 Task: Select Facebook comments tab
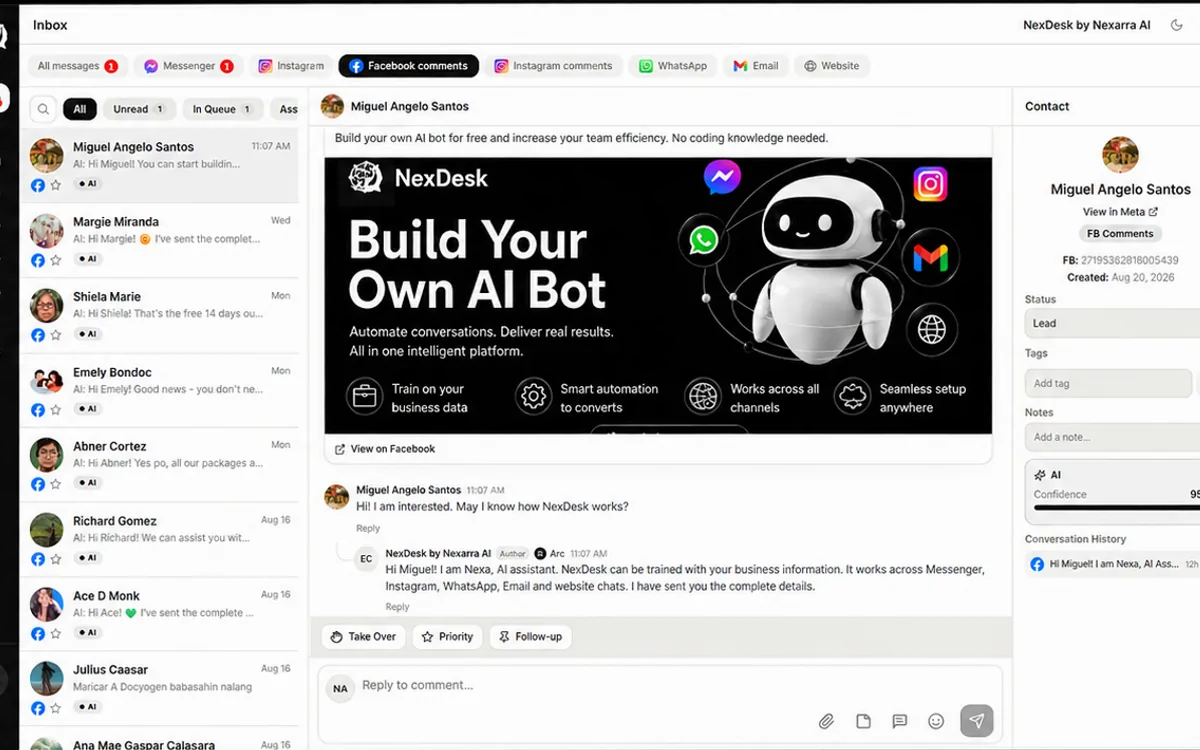408,66
